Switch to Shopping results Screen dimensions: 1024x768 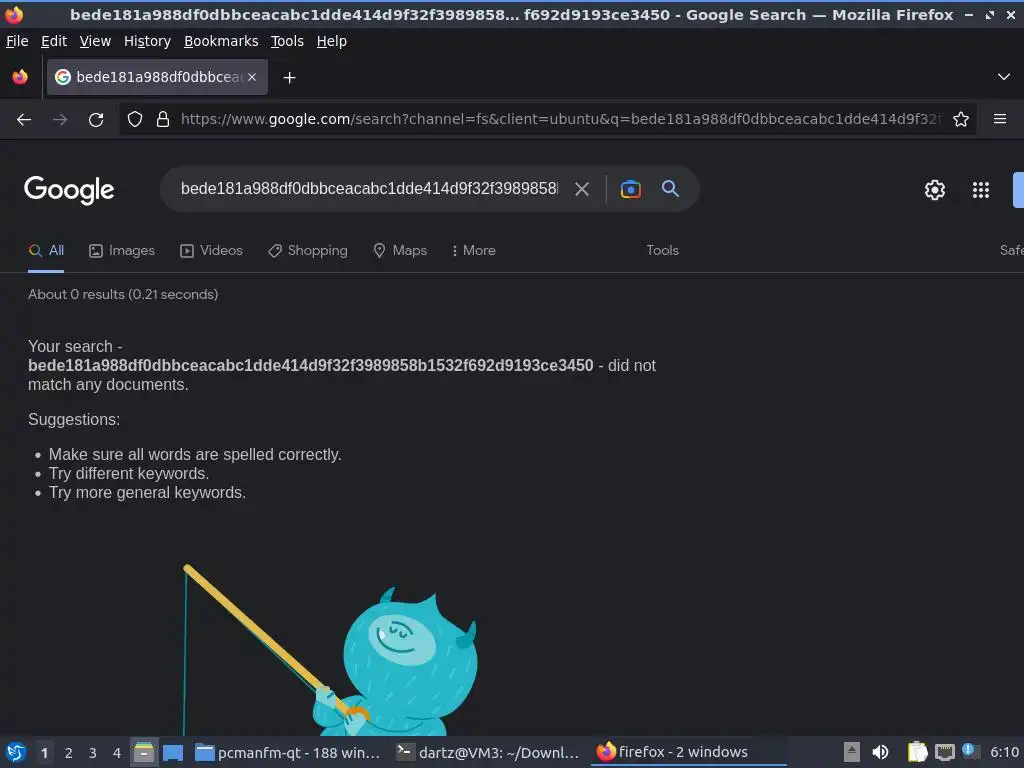click(308, 251)
